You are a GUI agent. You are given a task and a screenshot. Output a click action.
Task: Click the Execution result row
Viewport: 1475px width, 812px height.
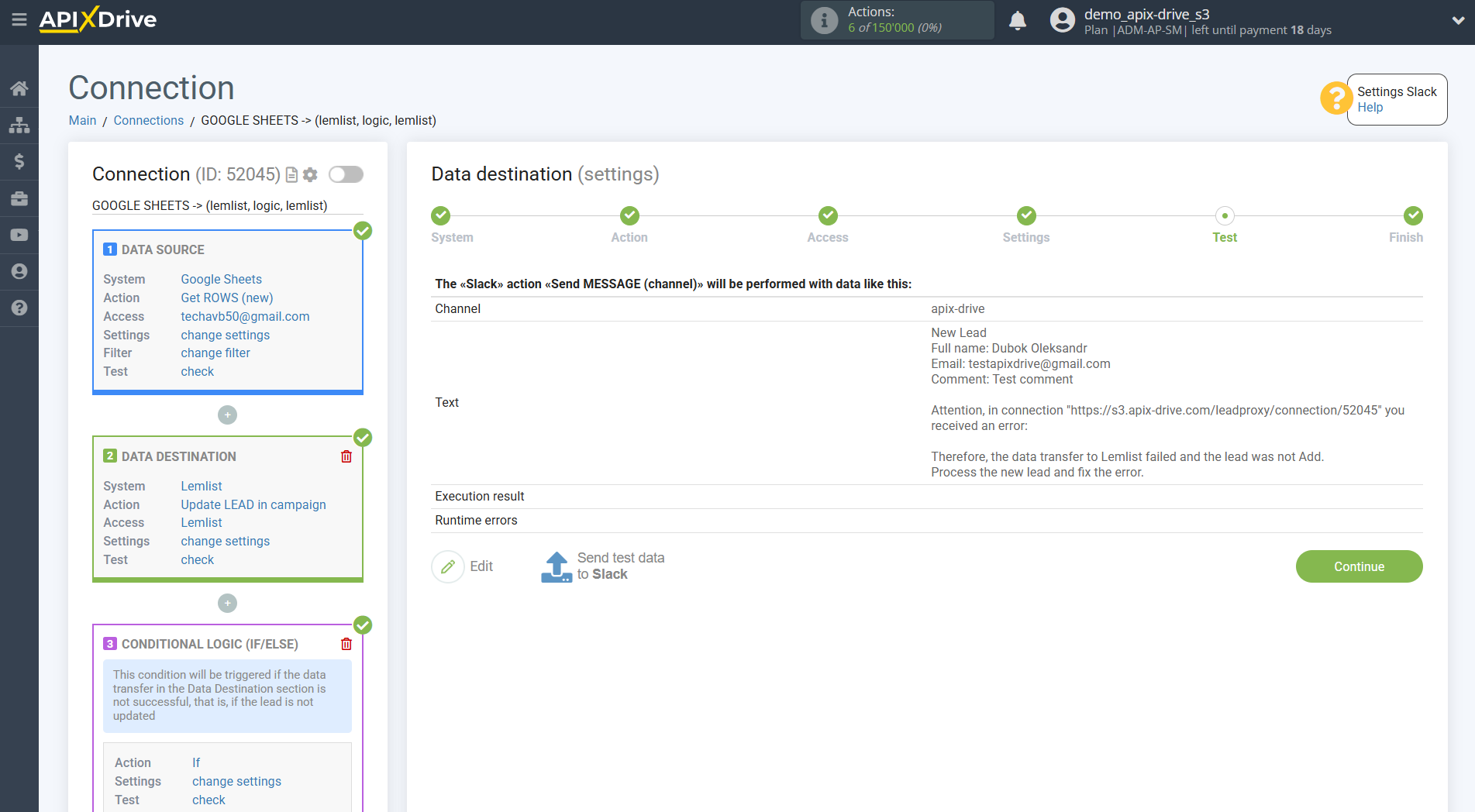click(927, 497)
